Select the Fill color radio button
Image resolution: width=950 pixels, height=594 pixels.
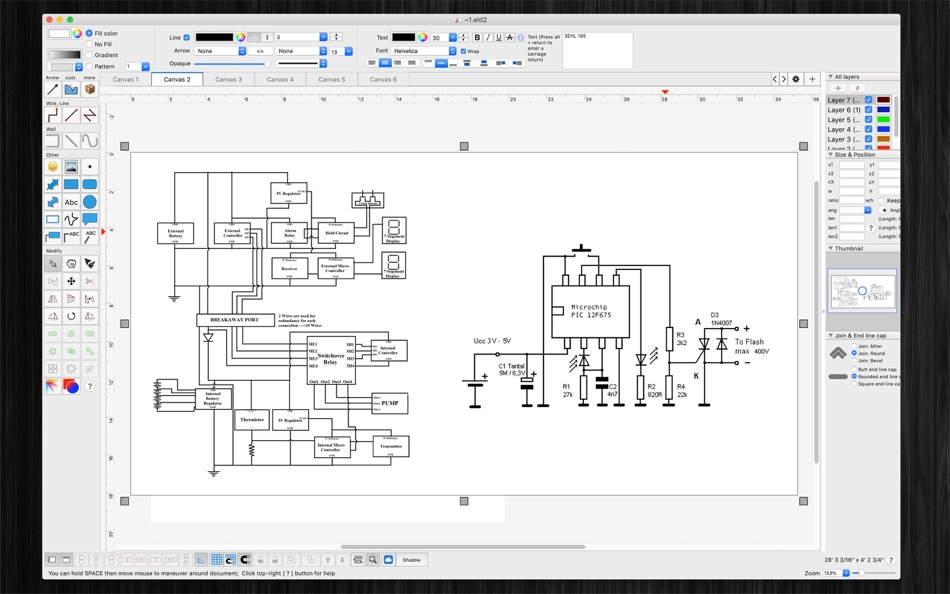[x=89, y=33]
